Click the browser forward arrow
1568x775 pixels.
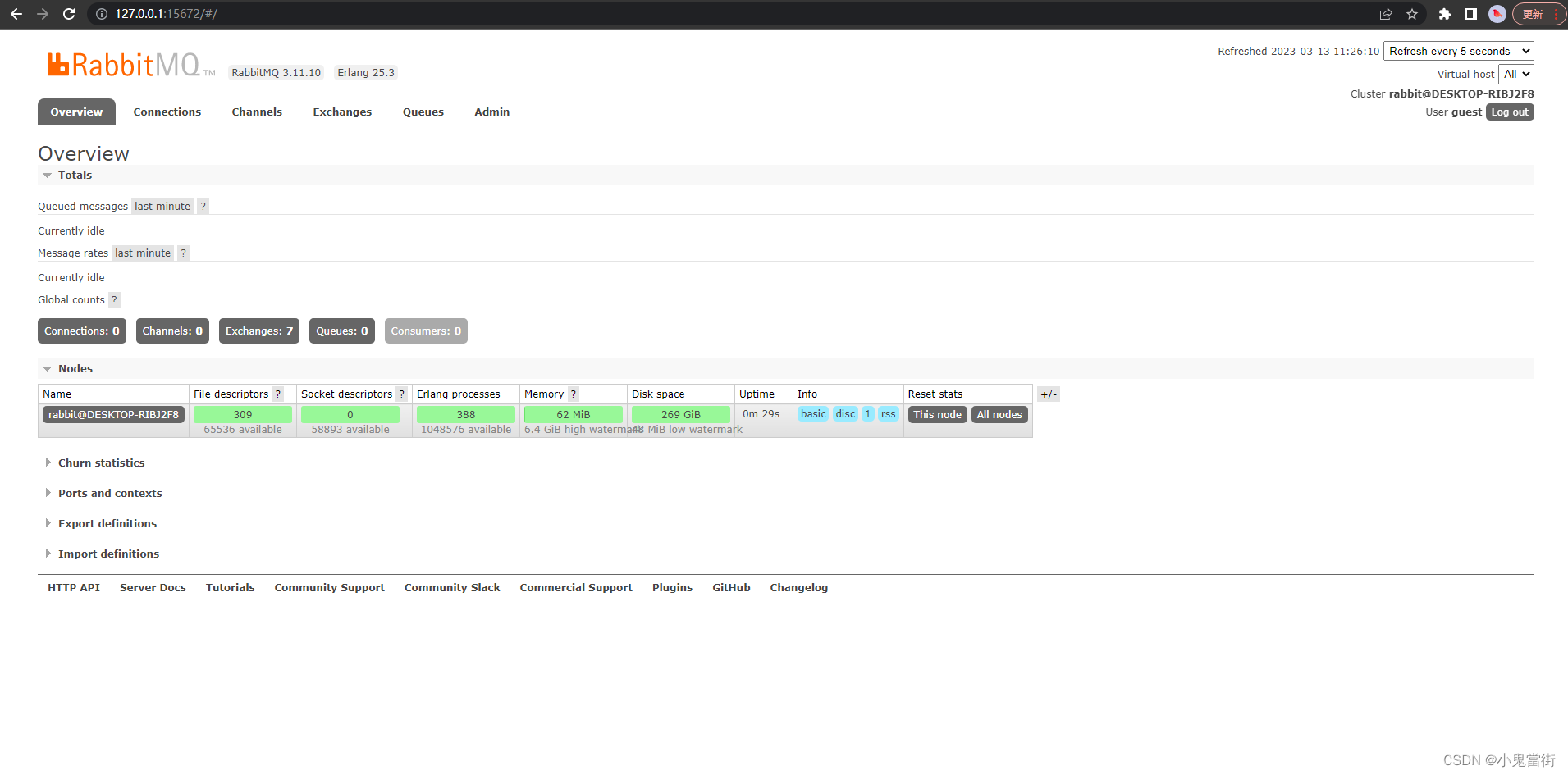click(x=43, y=14)
